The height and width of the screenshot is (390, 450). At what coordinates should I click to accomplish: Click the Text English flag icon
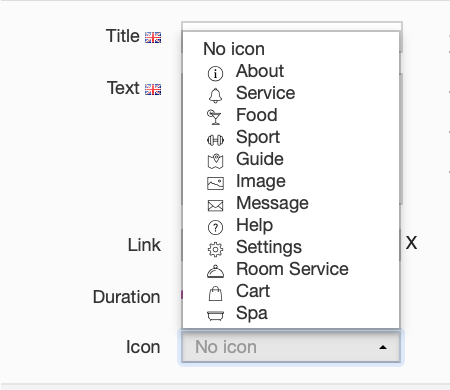153,89
